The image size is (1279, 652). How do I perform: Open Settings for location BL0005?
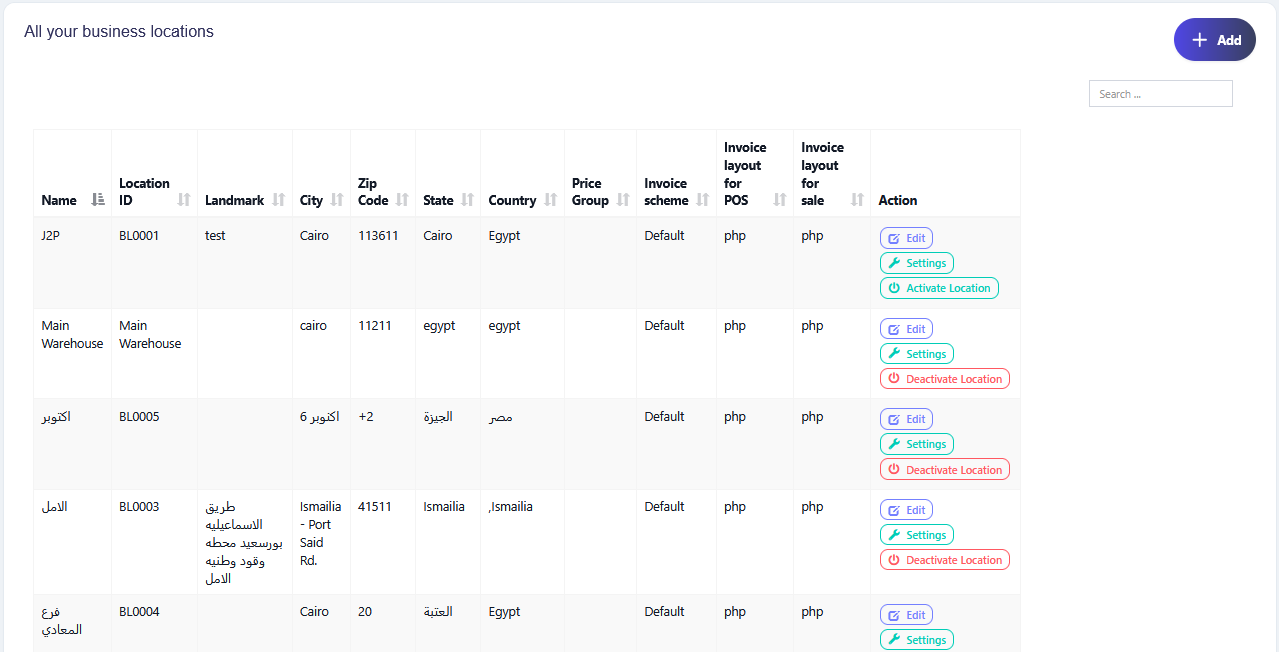[x=916, y=444]
